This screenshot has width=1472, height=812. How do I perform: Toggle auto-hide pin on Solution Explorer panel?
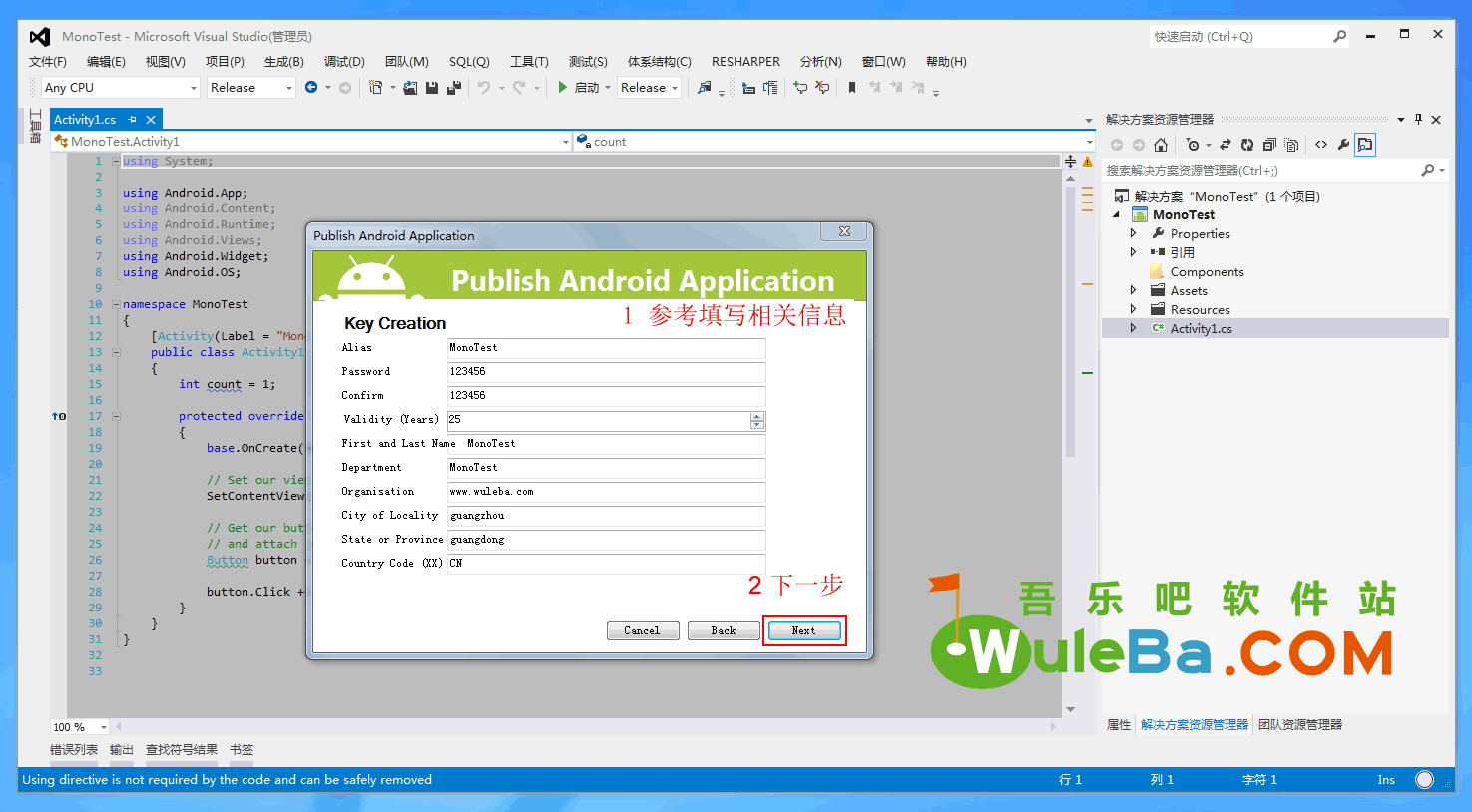pos(1418,120)
